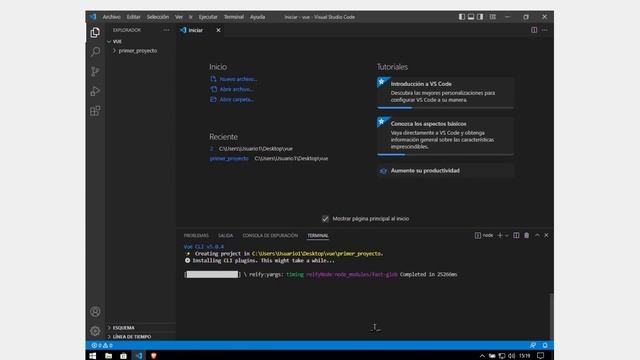640x360 pixels.
Task: Open the Extensions view icon
Action: [95, 111]
